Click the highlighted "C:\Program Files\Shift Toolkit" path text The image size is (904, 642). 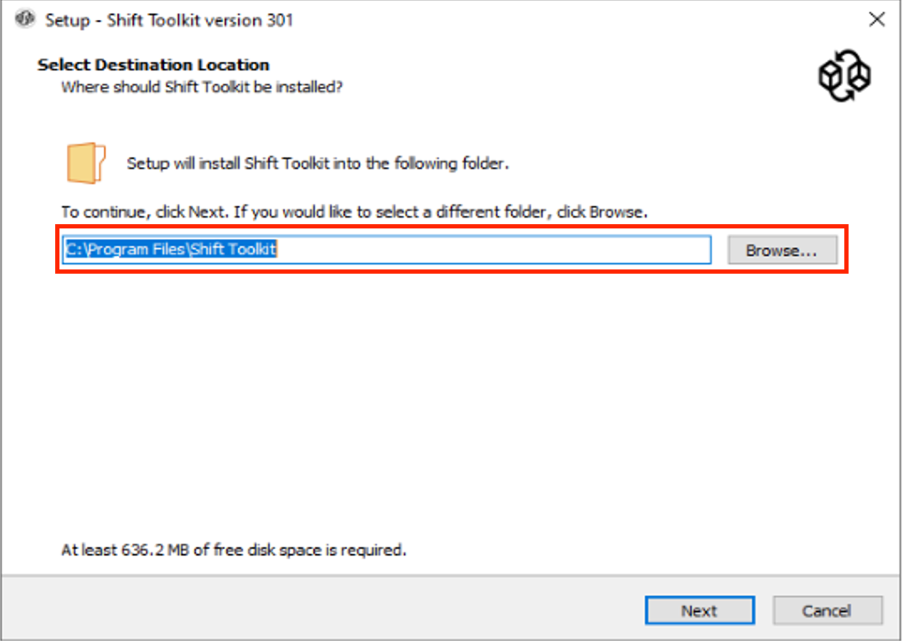coord(171,250)
